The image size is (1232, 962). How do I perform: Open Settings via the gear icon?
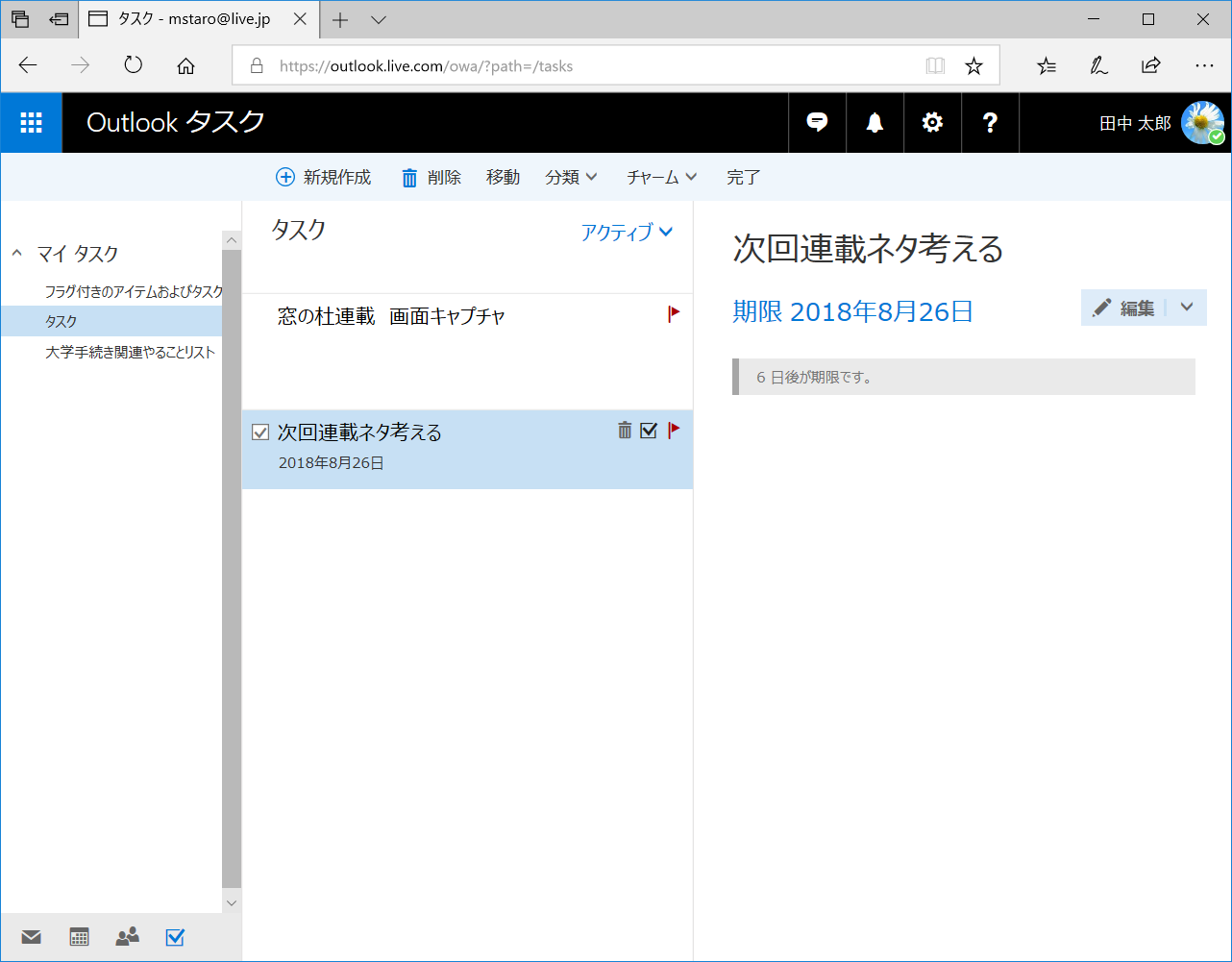coord(931,122)
